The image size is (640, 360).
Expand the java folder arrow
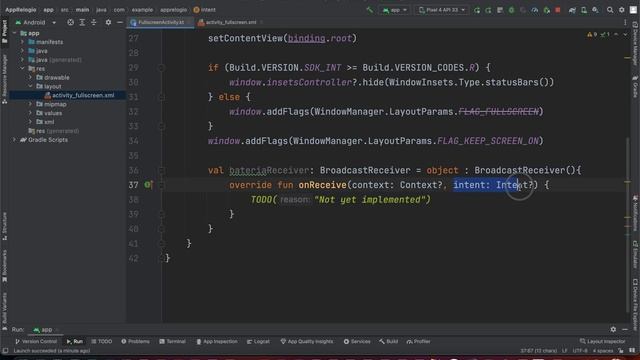(22, 51)
